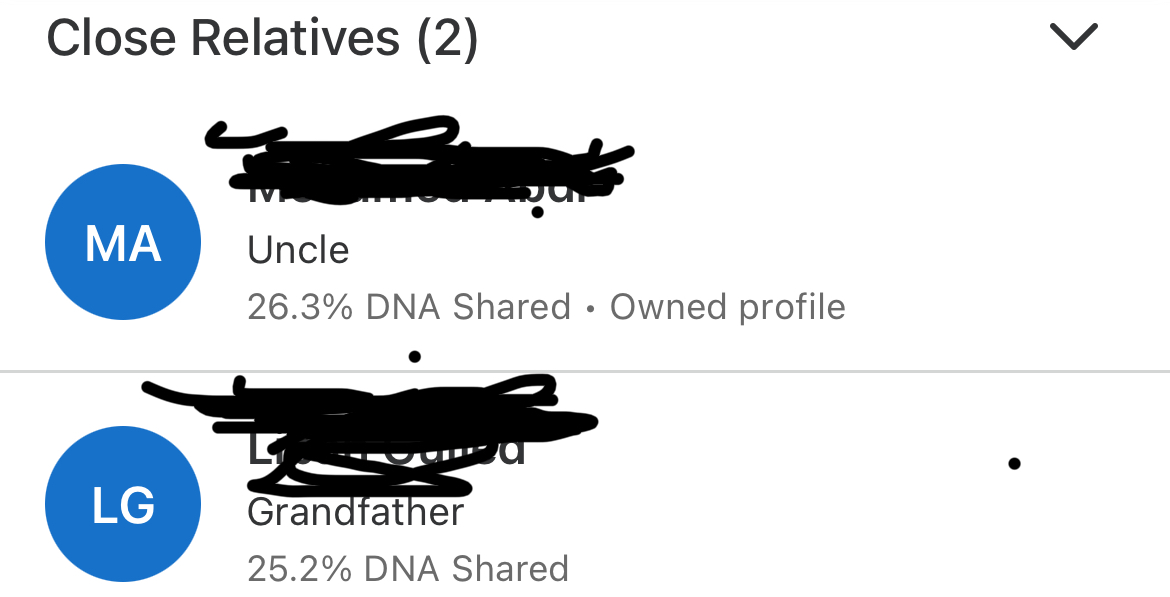The height and width of the screenshot is (597, 1170).
Task: Click the Grandfather relationship label
Action: pos(355,512)
